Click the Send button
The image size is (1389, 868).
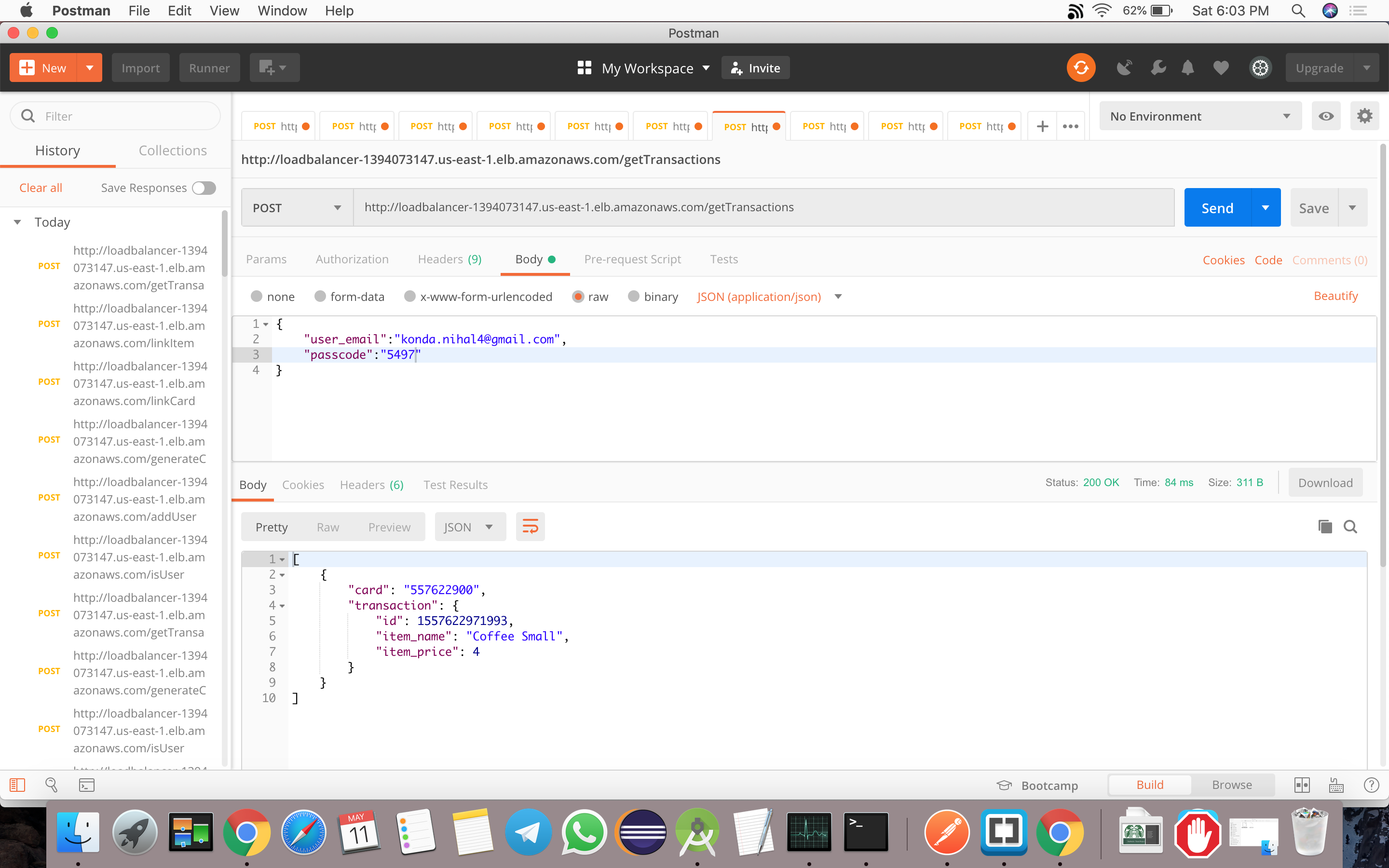(1218, 207)
